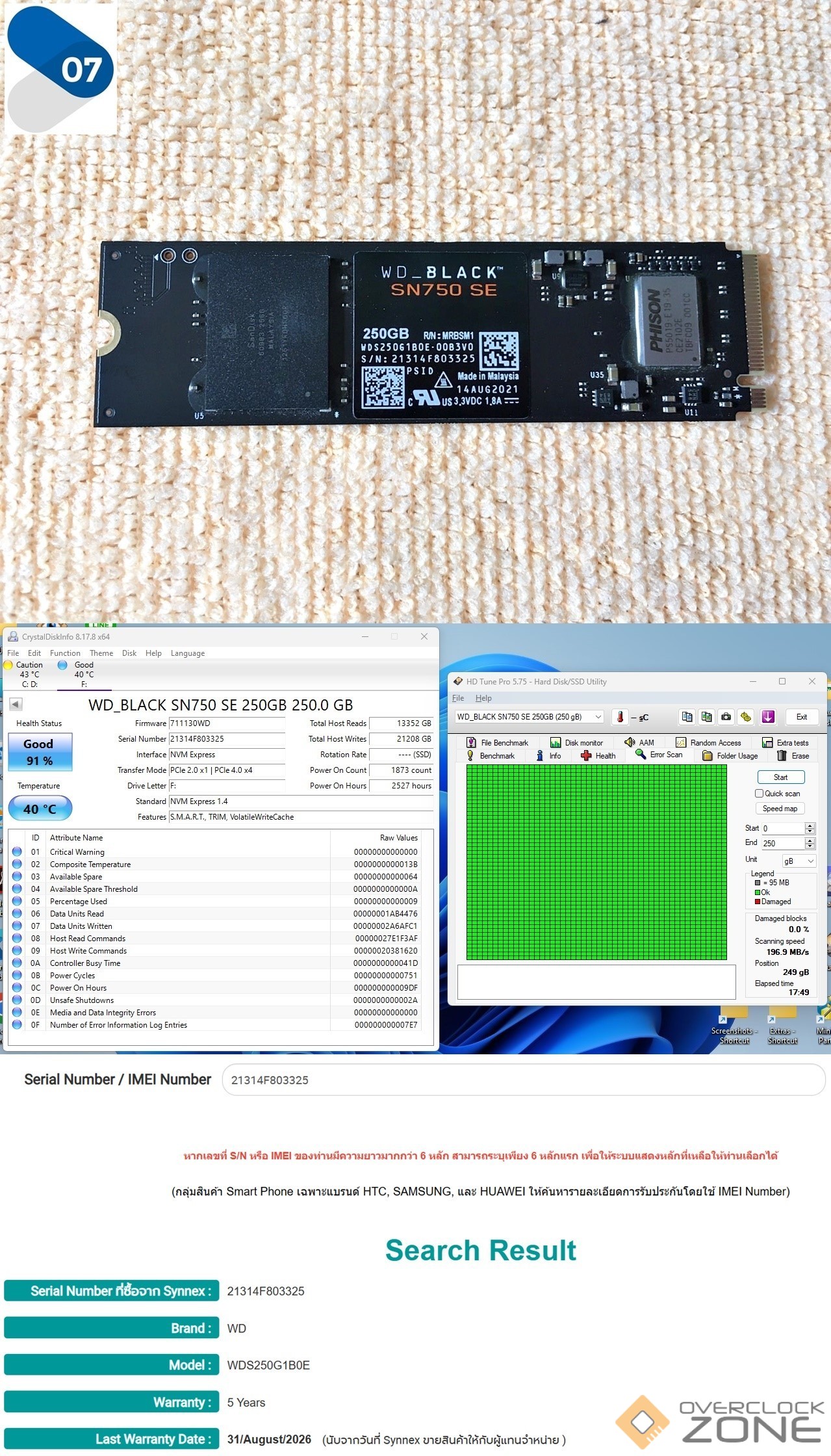Copy text results to clipboard in HD Tune
Screen dimensions: 831x1456
[687, 716]
